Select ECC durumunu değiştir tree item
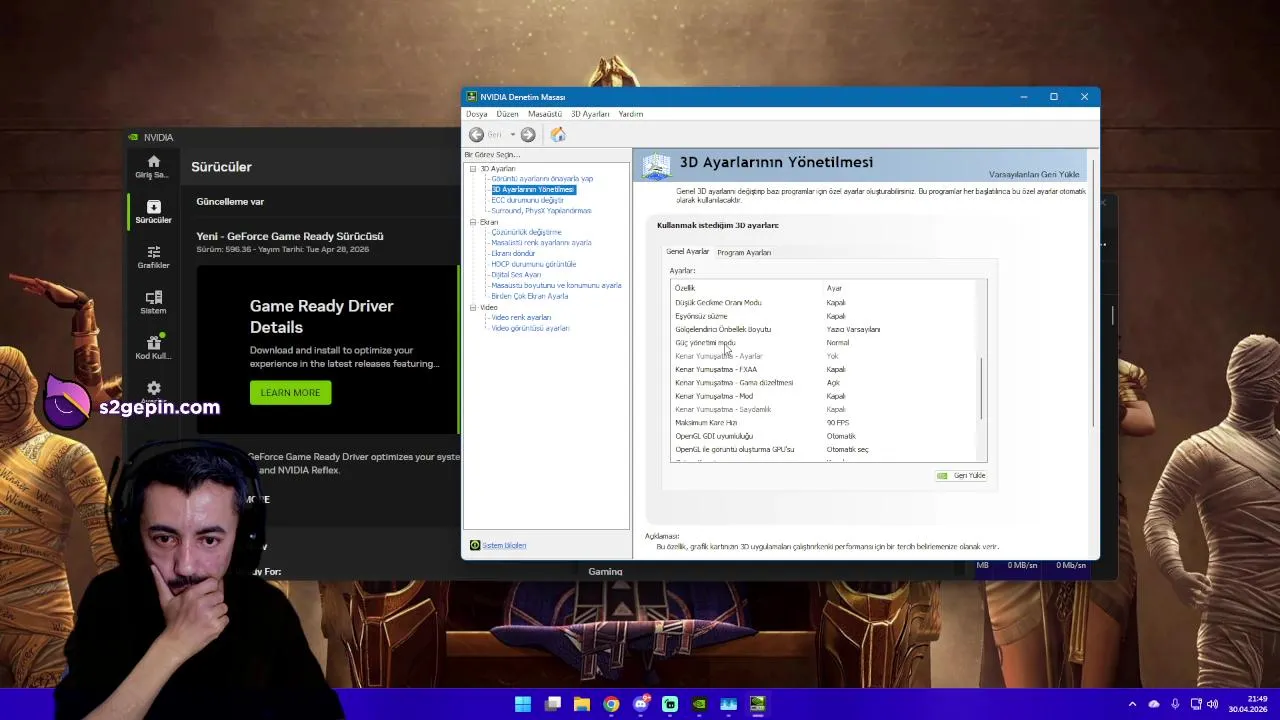This screenshot has height=720, width=1280. click(x=527, y=200)
